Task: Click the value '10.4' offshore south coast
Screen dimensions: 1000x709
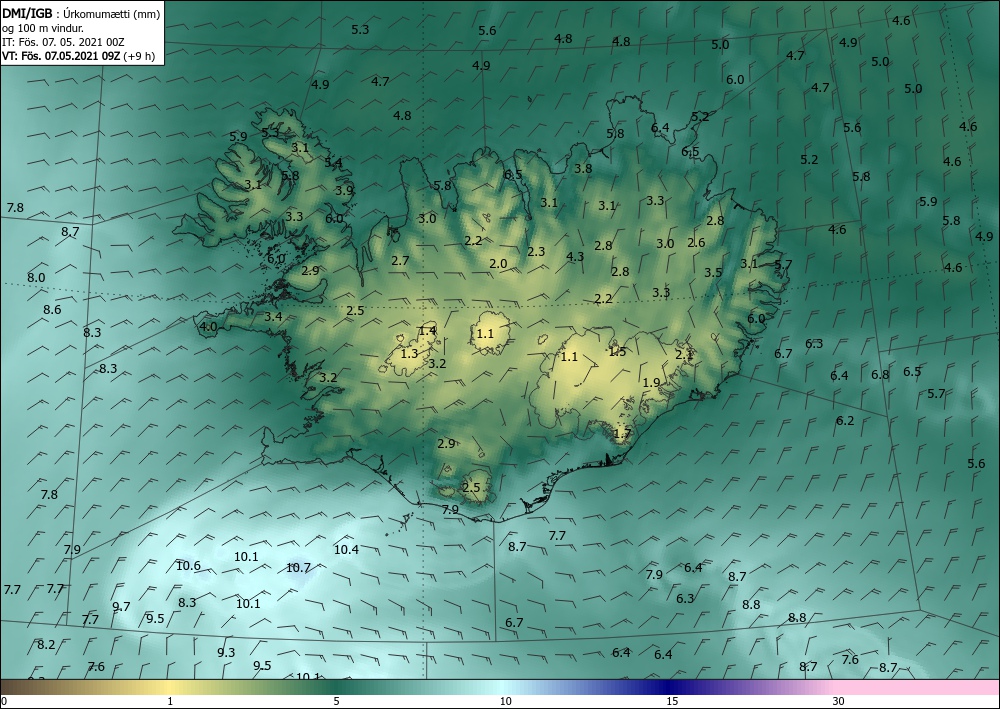Action: pyautogui.click(x=346, y=549)
